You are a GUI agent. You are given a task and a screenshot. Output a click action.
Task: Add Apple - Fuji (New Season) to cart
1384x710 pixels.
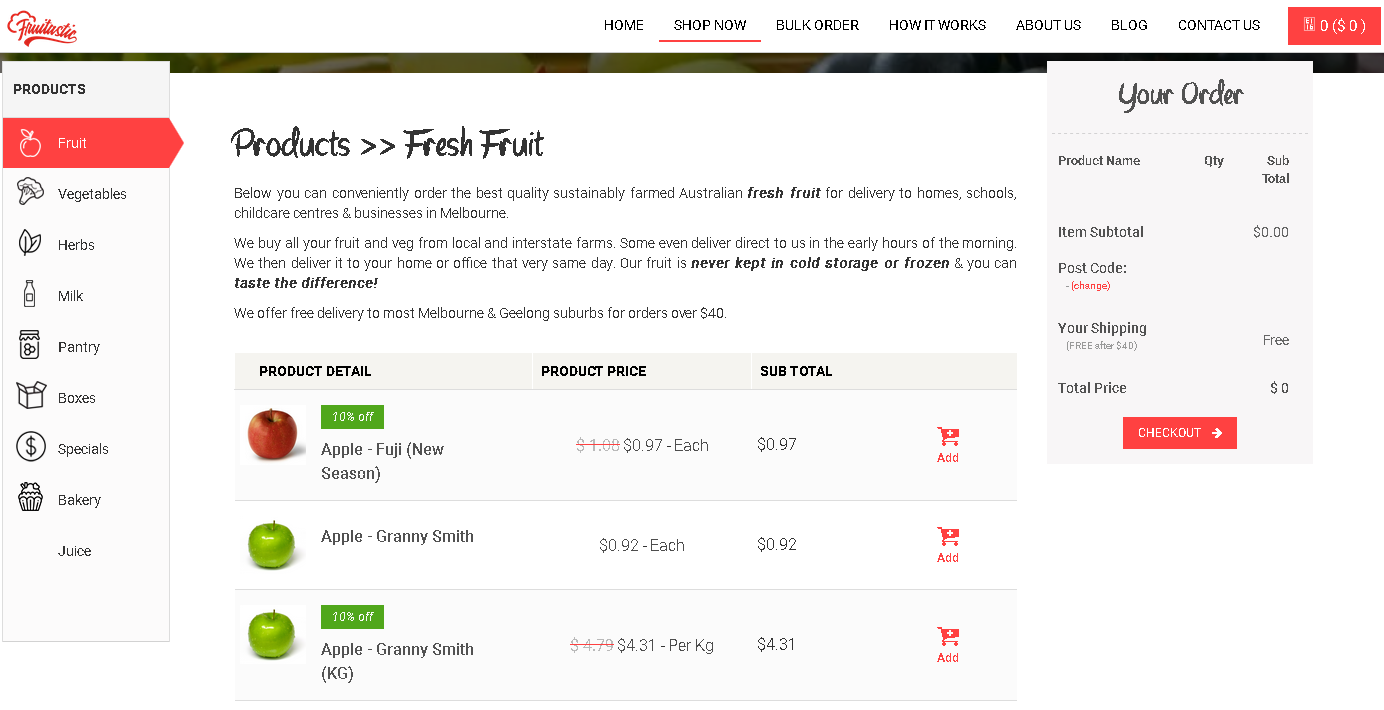coord(948,445)
